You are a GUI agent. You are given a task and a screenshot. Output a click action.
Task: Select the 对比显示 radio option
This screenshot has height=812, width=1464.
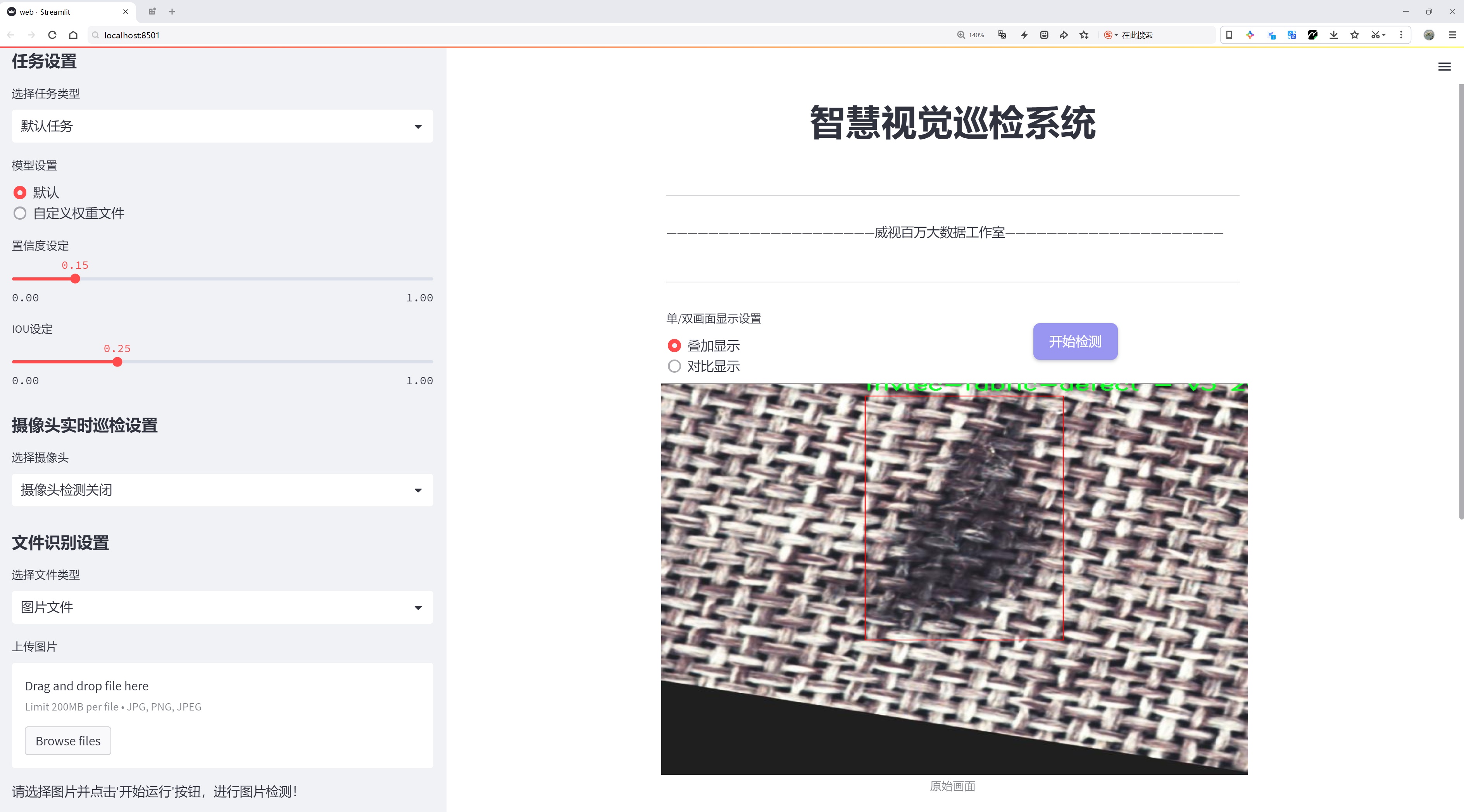[x=674, y=366]
